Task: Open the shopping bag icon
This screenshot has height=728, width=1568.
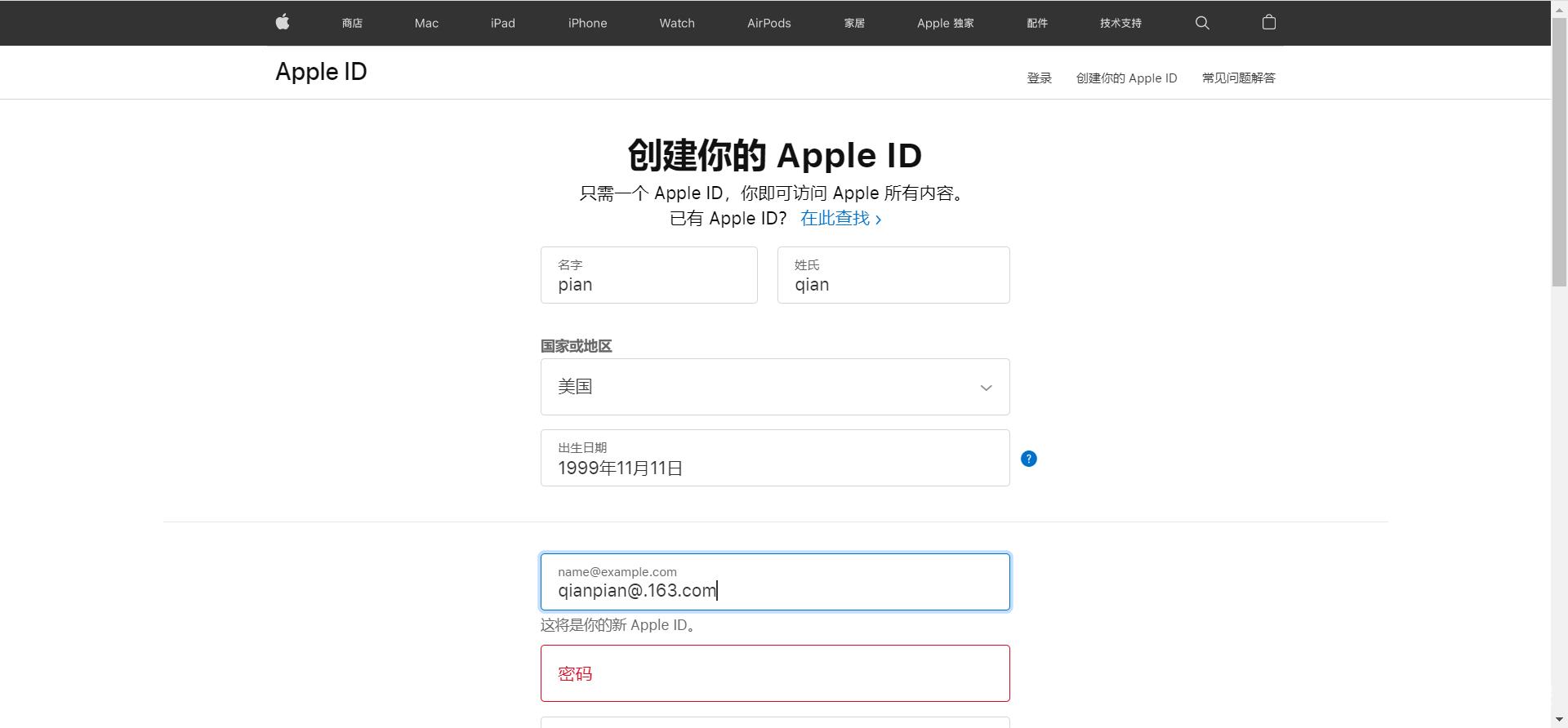Action: coord(1269,22)
